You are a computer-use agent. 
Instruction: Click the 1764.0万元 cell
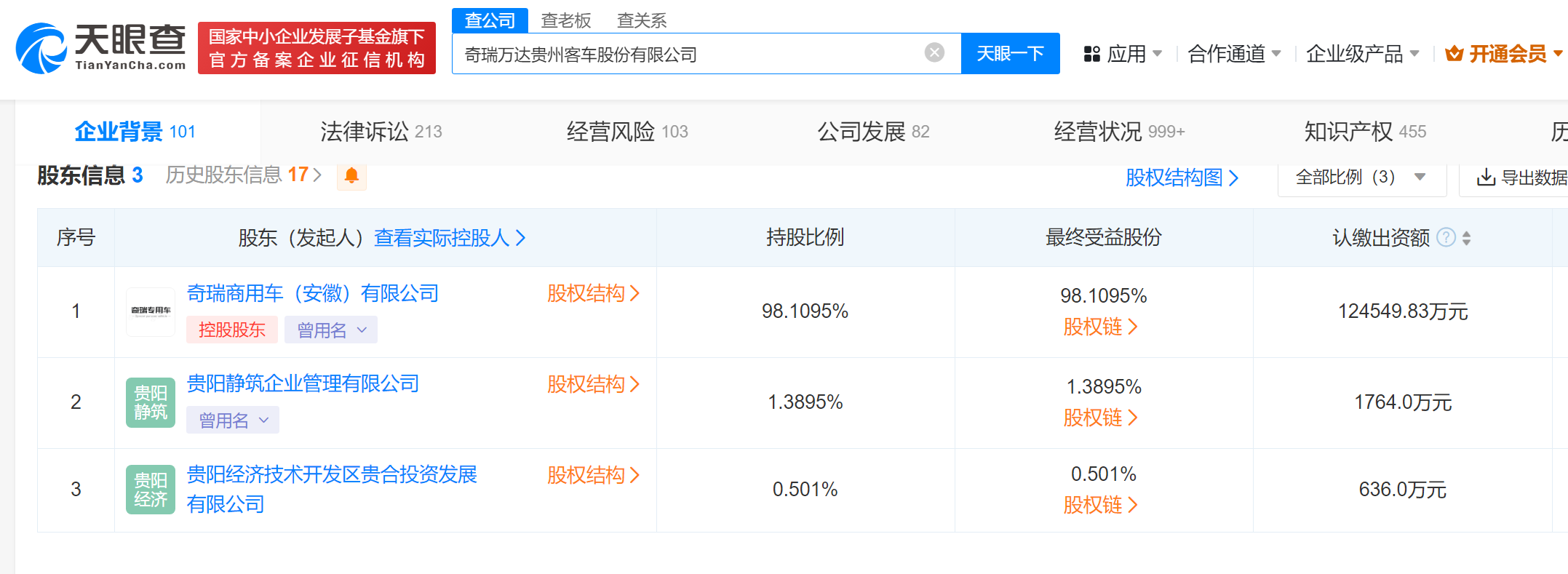pos(1403,402)
